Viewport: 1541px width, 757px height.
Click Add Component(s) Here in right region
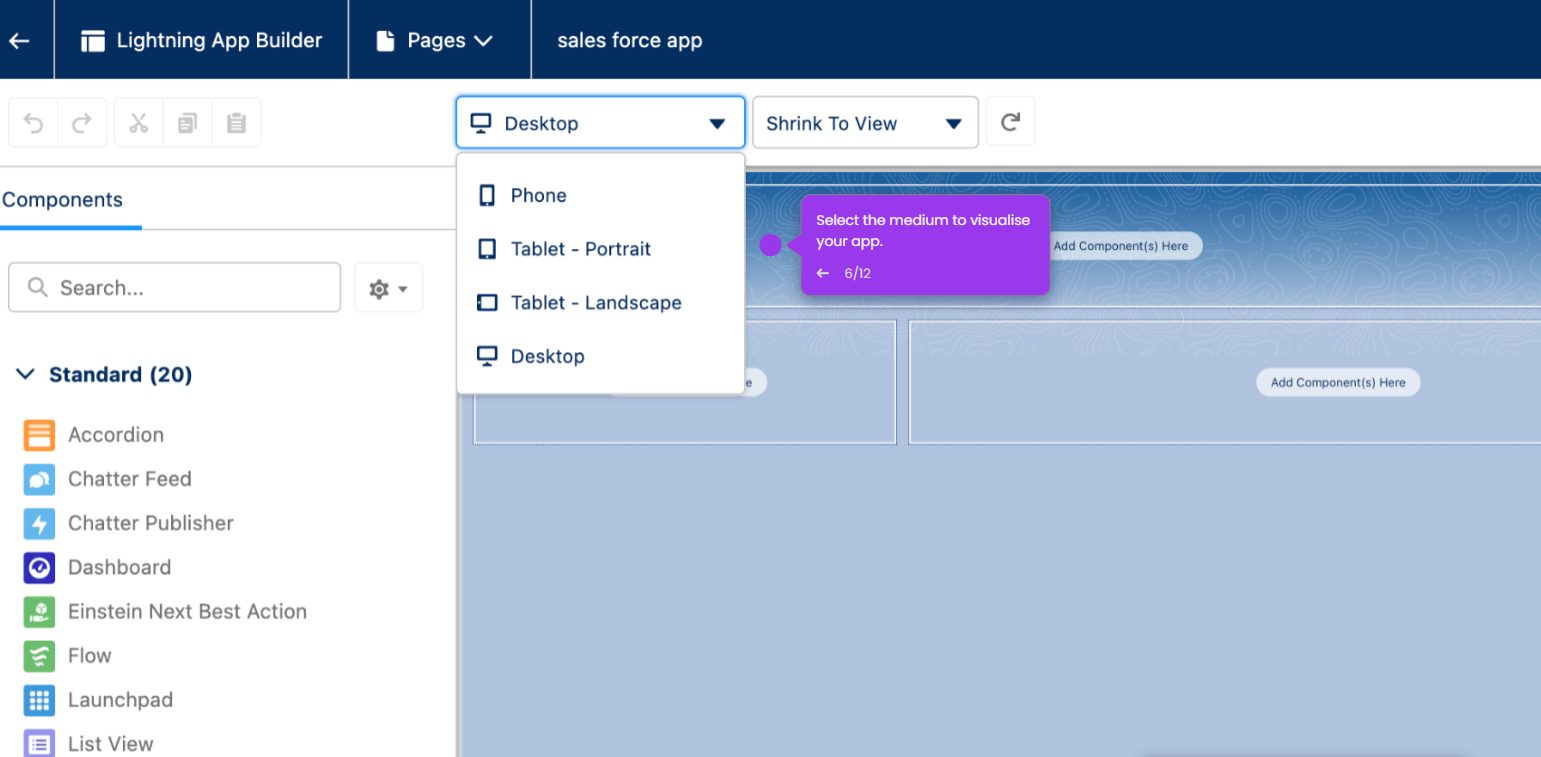pyautogui.click(x=1338, y=382)
